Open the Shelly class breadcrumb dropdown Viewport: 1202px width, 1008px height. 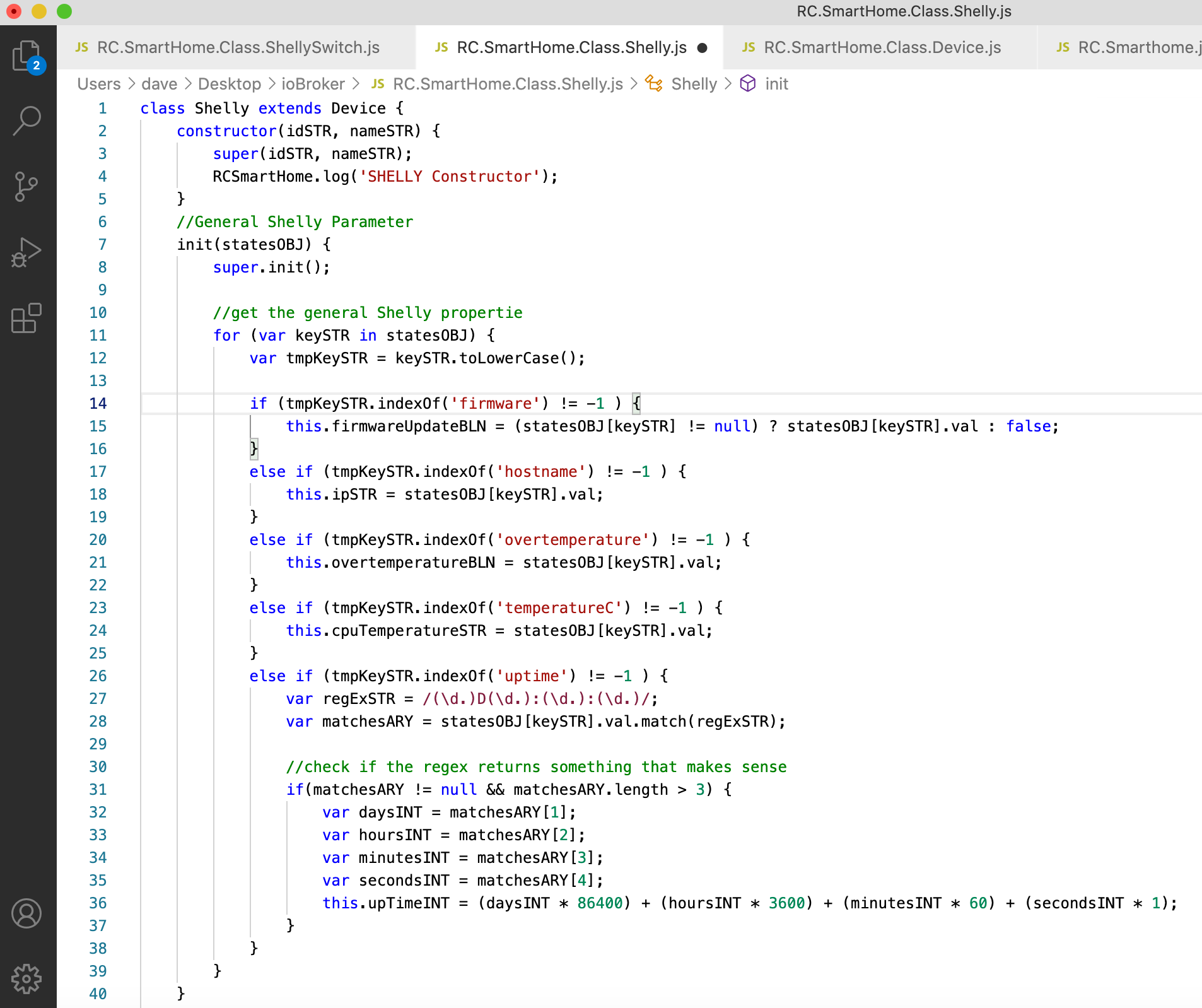click(x=694, y=84)
